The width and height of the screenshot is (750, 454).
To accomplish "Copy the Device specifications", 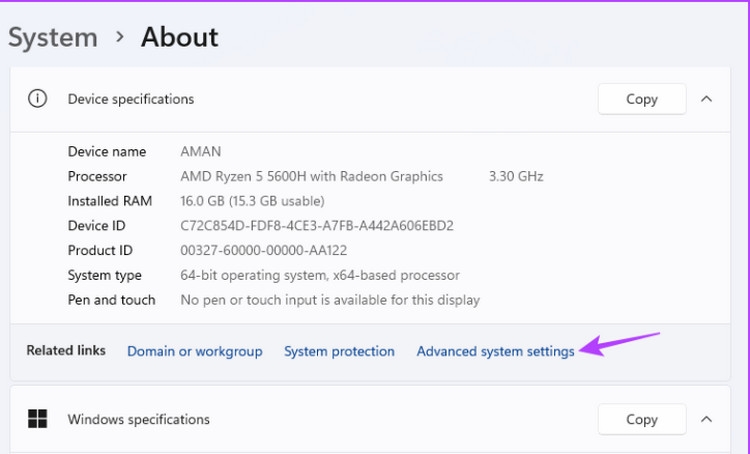I will tap(642, 99).
